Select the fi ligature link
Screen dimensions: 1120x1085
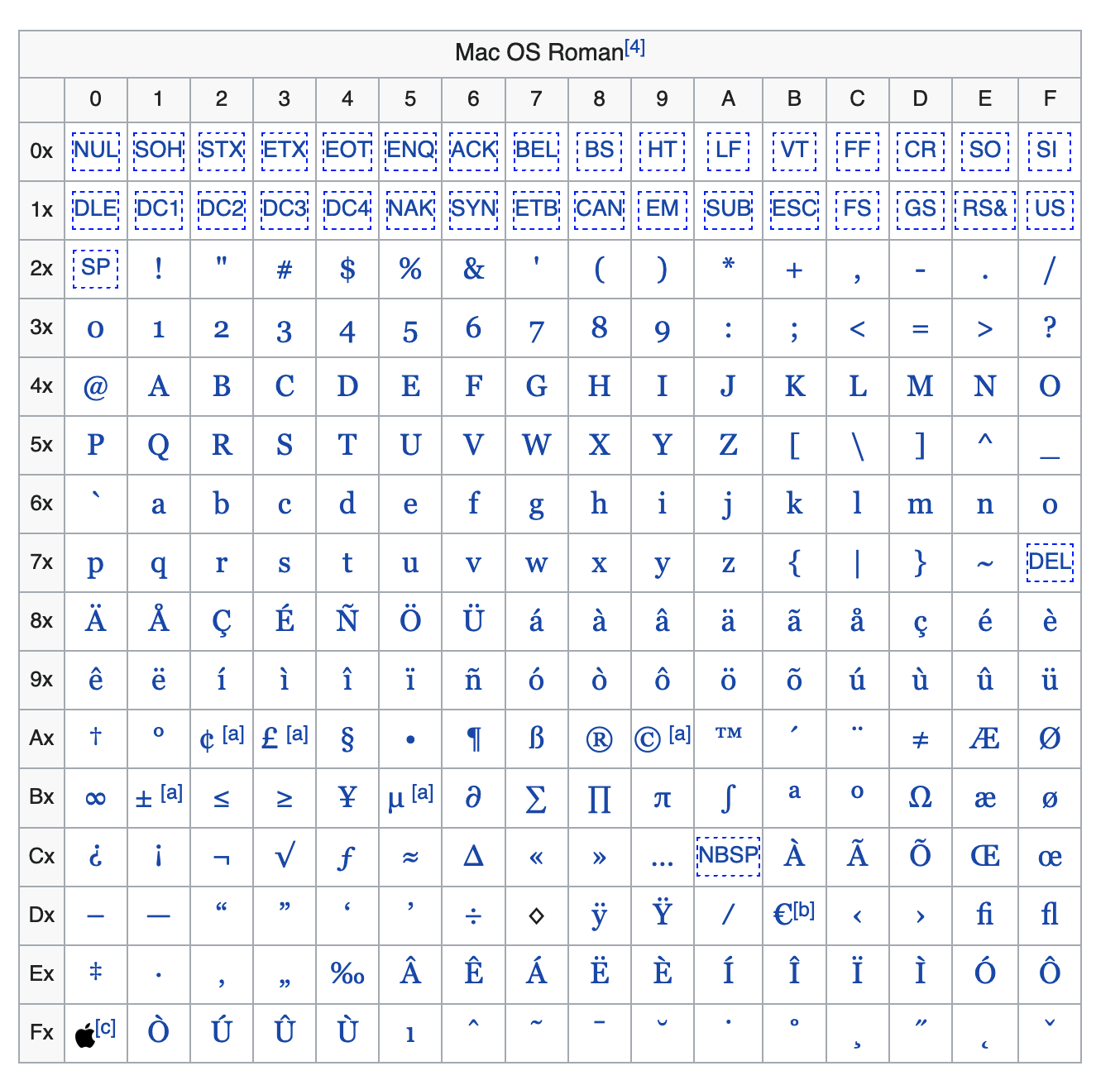coord(985,915)
